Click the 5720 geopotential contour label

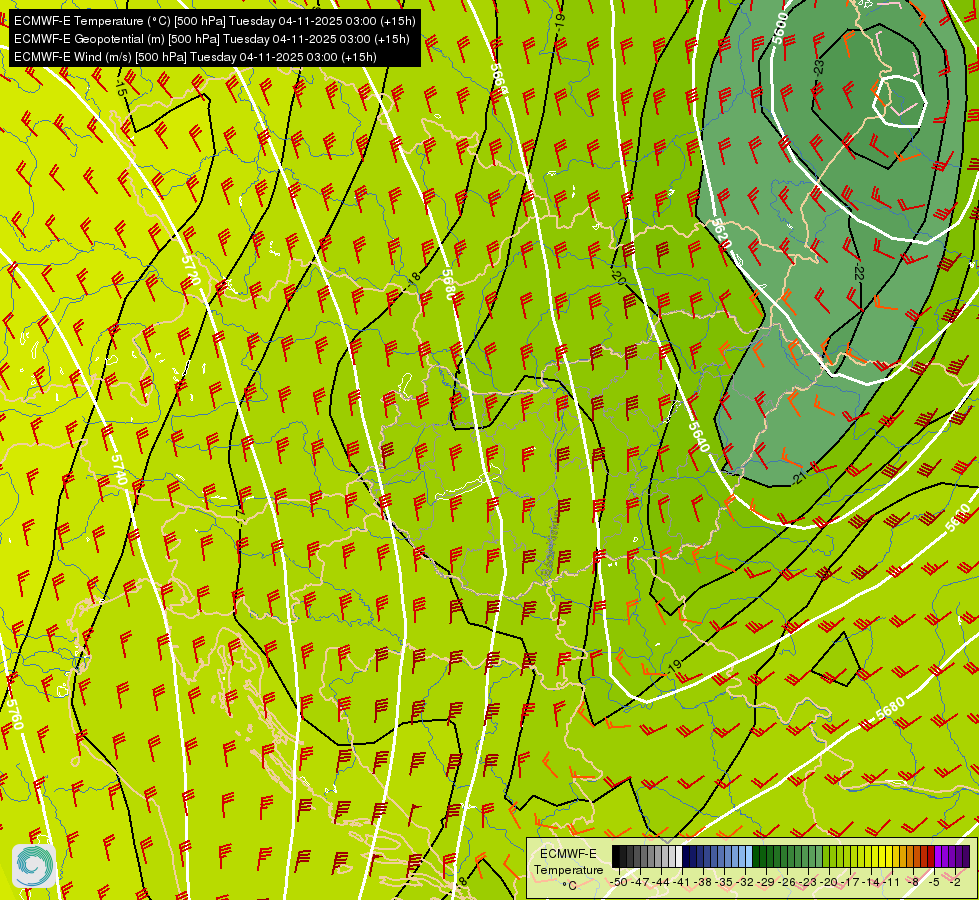pyautogui.click(x=191, y=270)
